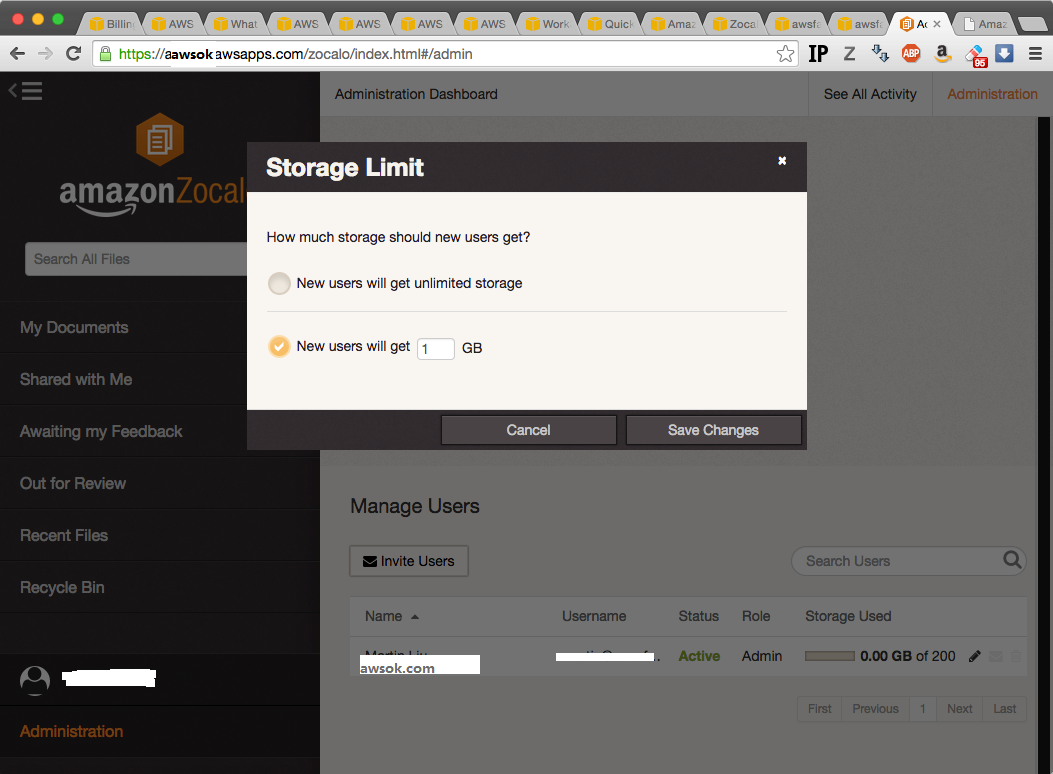Click the envelope icon in the user row
The width and height of the screenshot is (1053, 774).
[x=996, y=656]
